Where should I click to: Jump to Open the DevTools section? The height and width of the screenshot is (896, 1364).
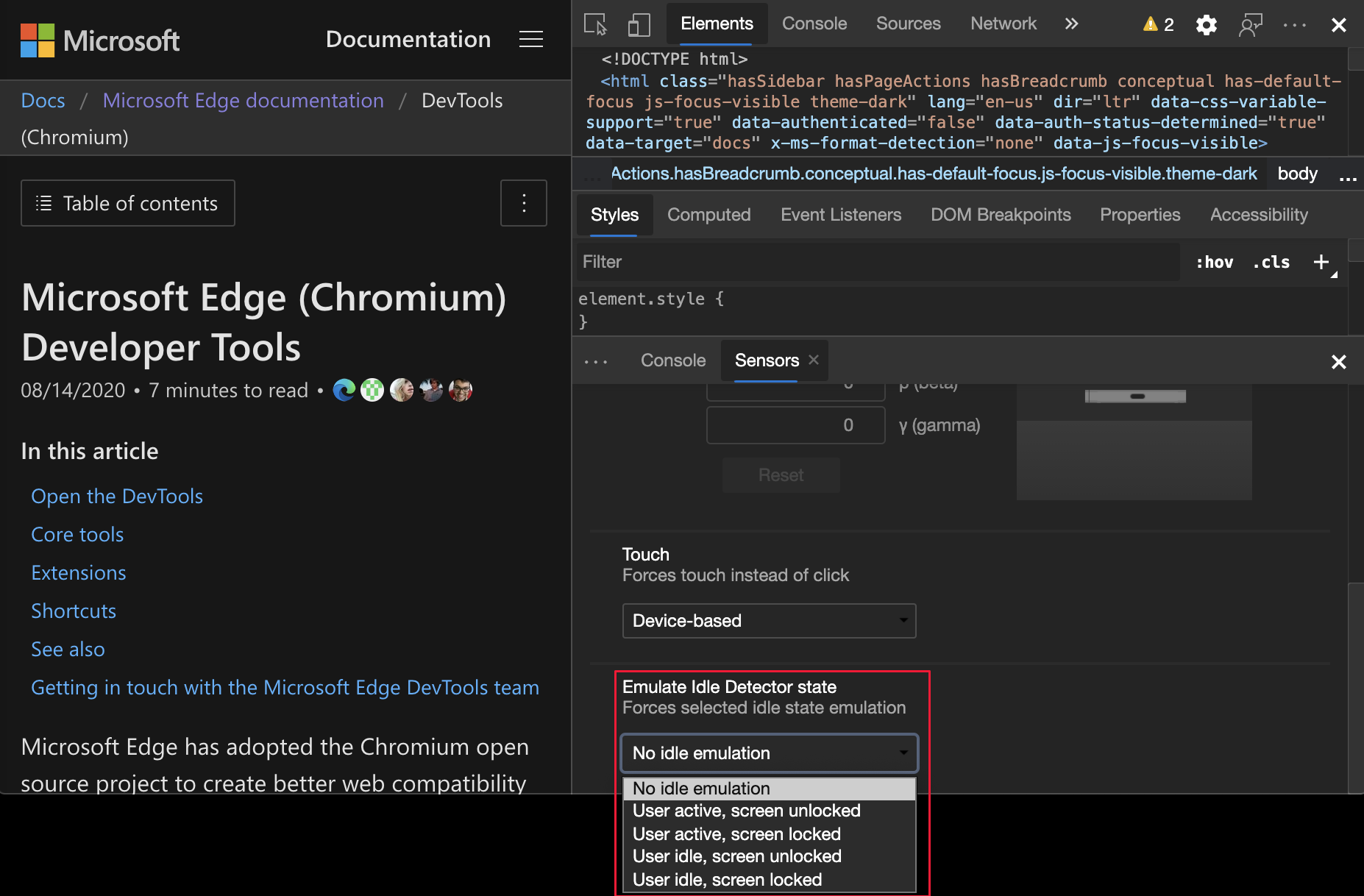tap(117, 496)
